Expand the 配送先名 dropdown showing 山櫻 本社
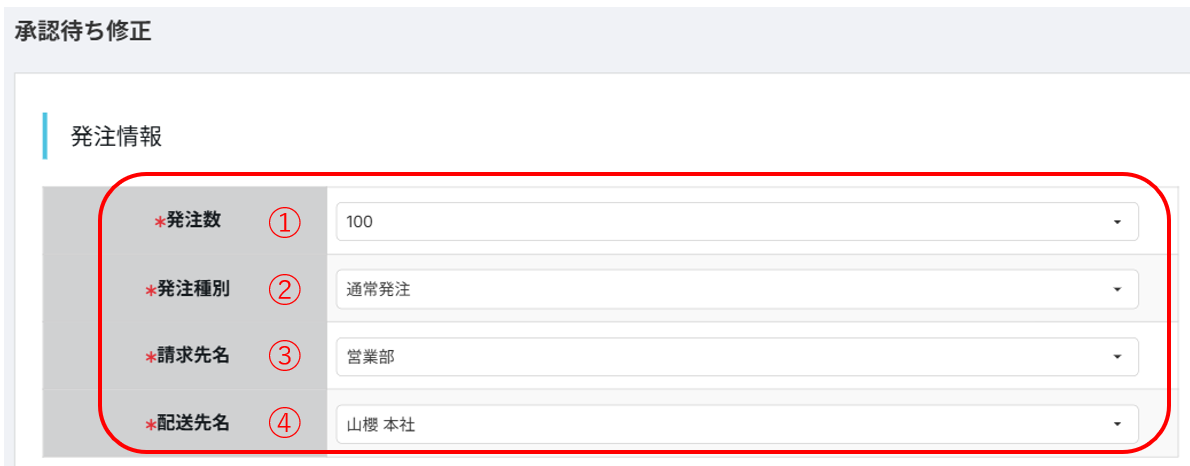This screenshot has height=466, width=1190. click(x=736, y=425)
